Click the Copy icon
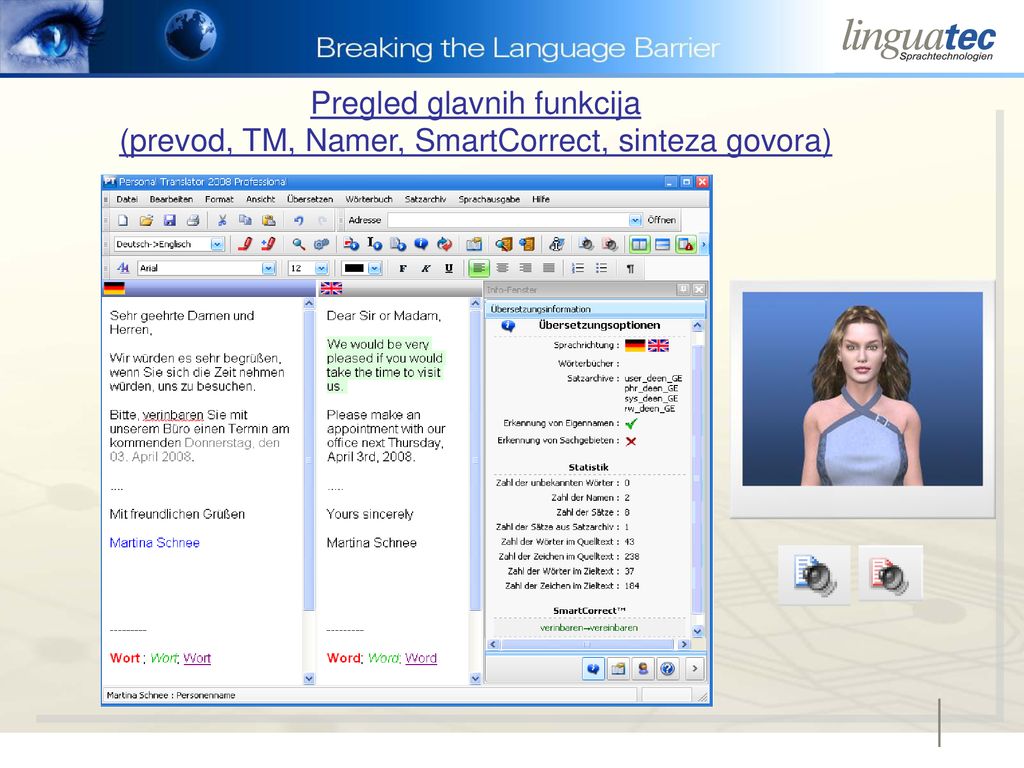The height and width of the screenshot is (768, 1024). tap(245, 220)
